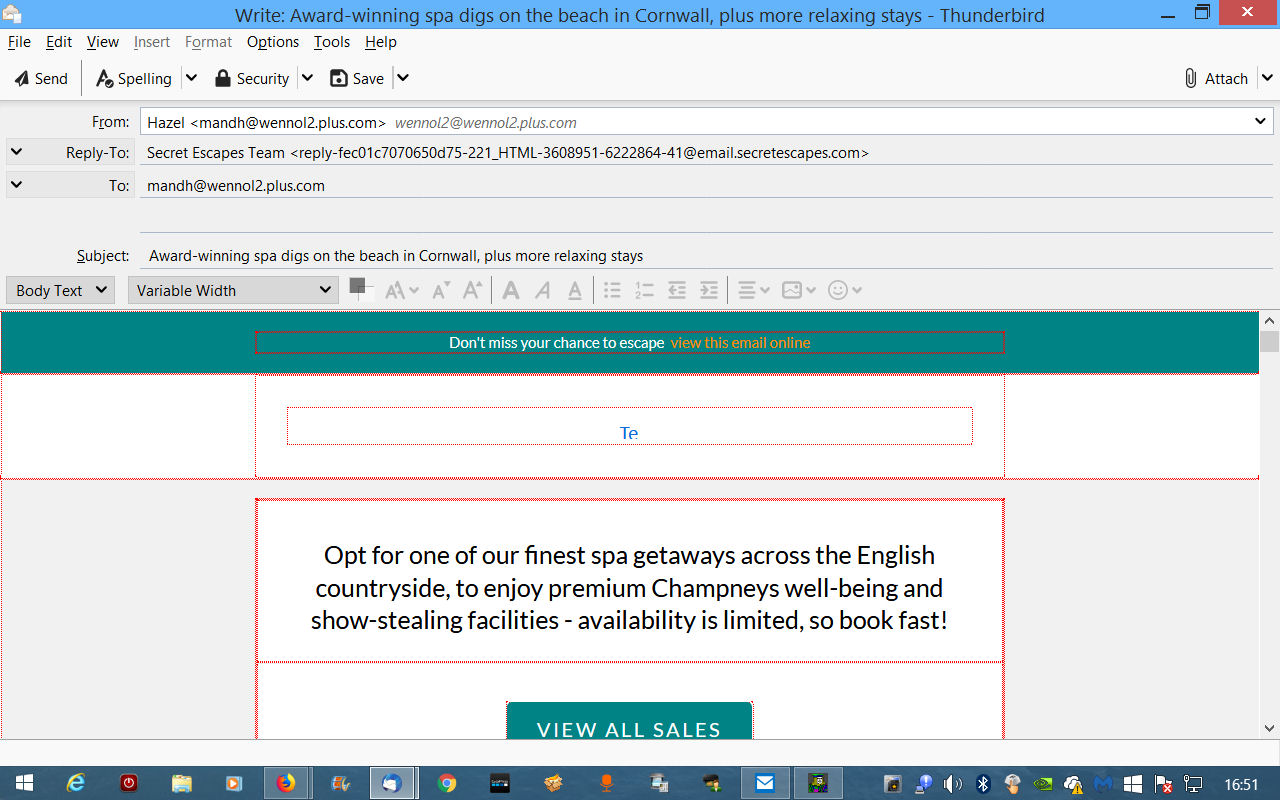Viewport: 1280px width, 800px height.
Task: Click the Bluetooth tray icon
Action: (983, 784)
